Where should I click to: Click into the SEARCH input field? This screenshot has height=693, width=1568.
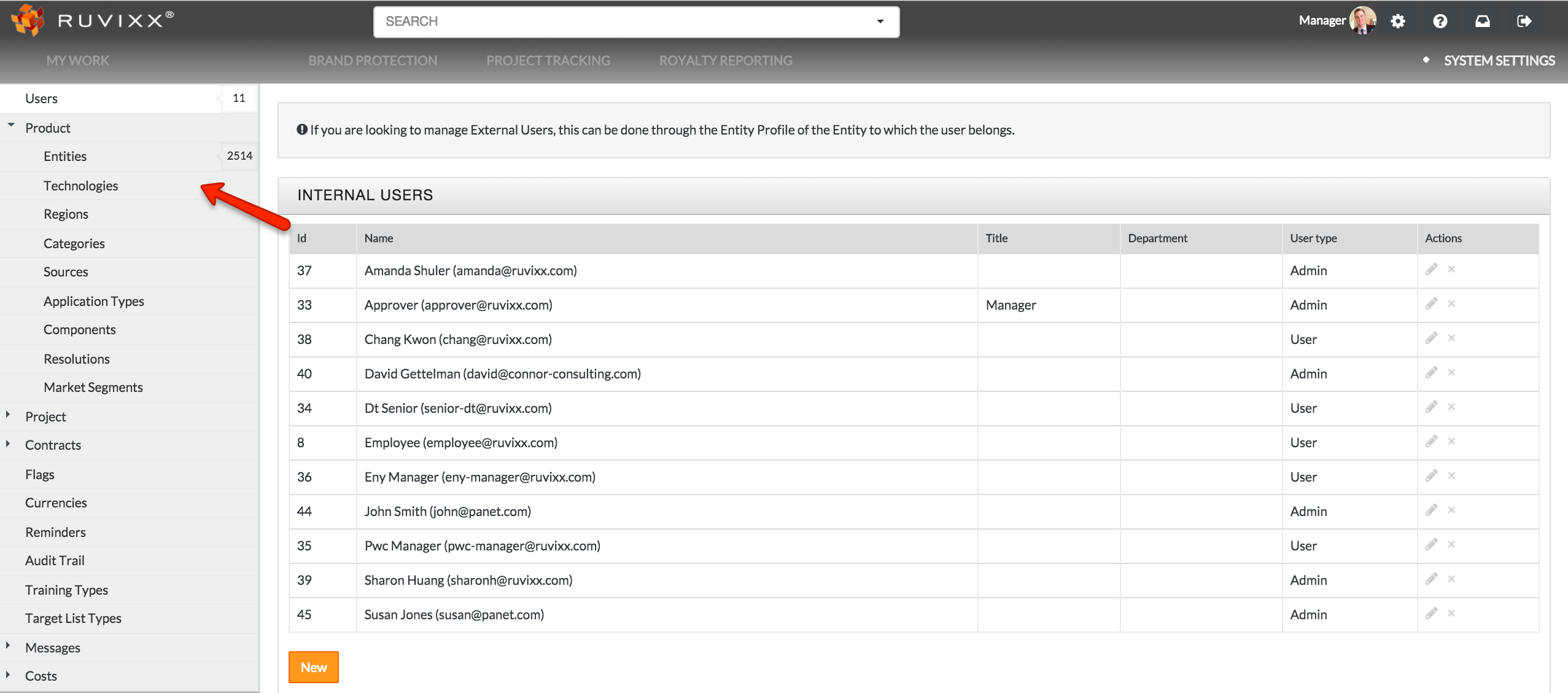click(x=614, y=22)
